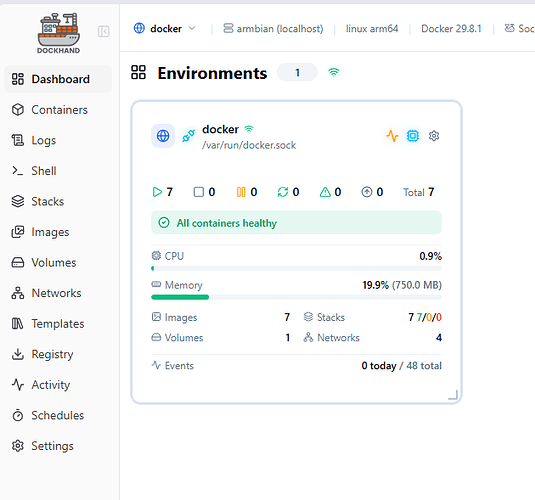Navigate to Stacks
The width and height of the screenshot is (535, 500).
pyautogui.click(x=58, y=201)
